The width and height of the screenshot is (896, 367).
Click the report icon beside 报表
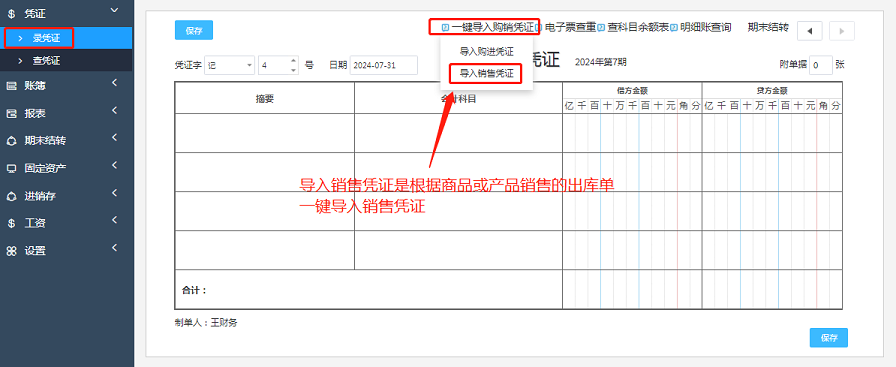coord(11,113)
